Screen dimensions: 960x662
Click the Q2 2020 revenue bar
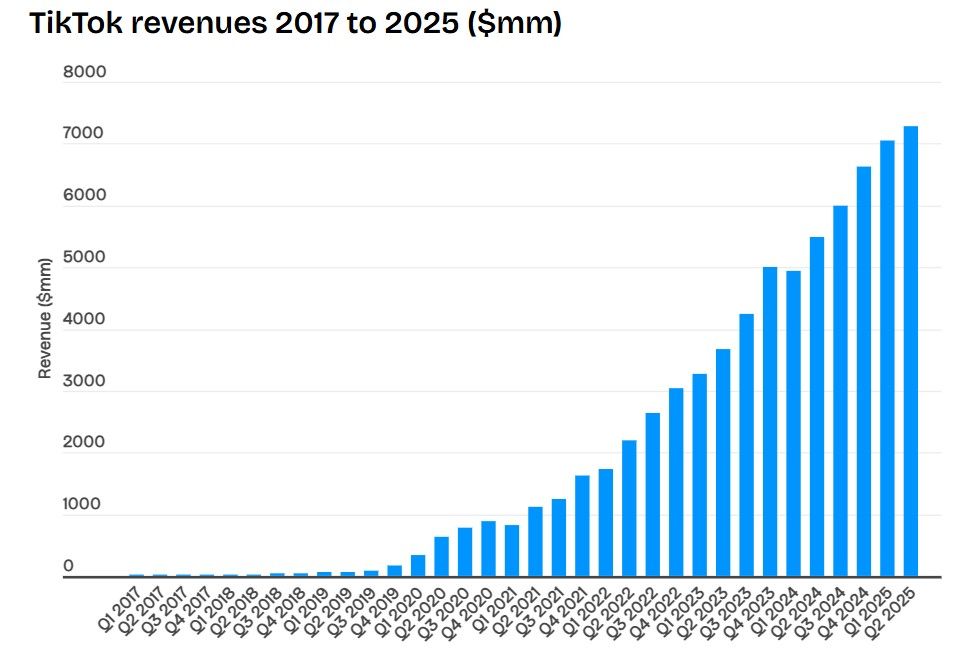click(441, 557)
